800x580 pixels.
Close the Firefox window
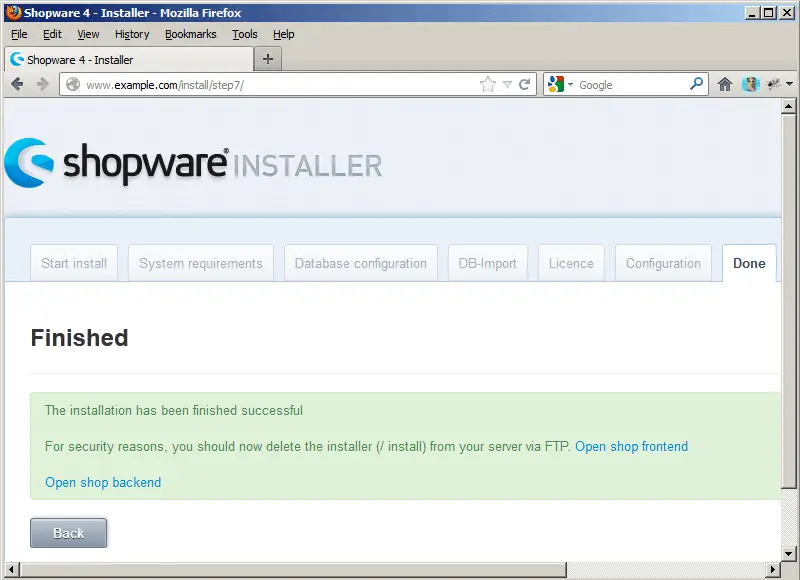[x=787, y=13]
